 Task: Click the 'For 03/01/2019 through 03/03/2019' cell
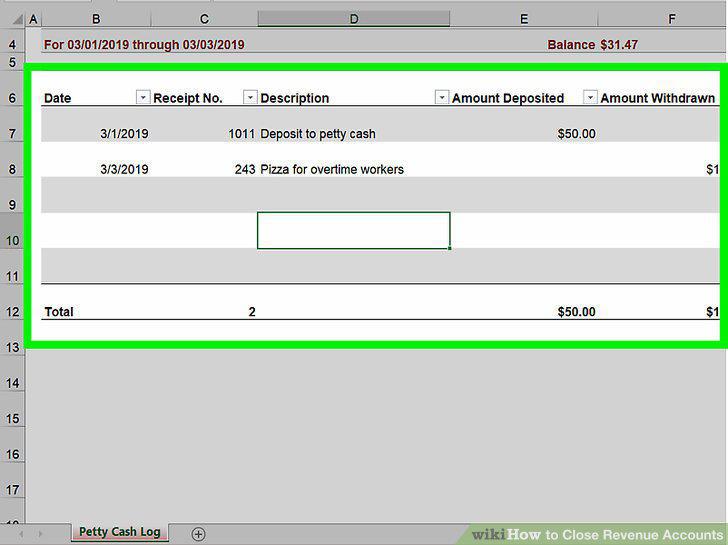click(x=144, y=45)
